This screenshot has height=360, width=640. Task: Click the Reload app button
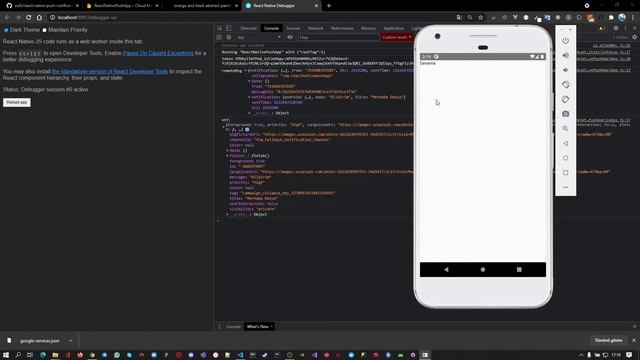point(17,102)
